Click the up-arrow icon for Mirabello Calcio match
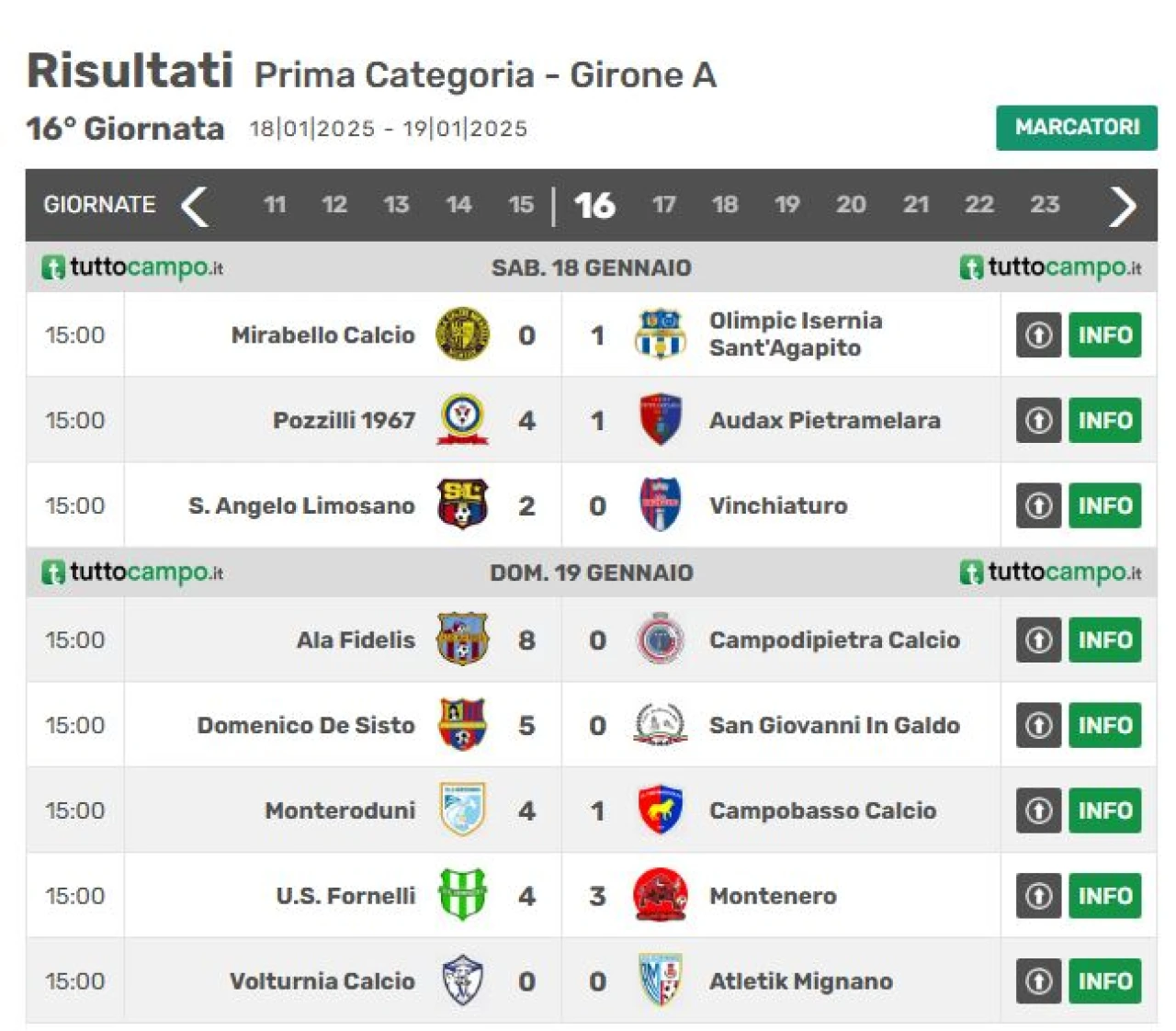Image resolution: width=1176 pixels, height=1031 pixels. click(x=1038, y=335)
